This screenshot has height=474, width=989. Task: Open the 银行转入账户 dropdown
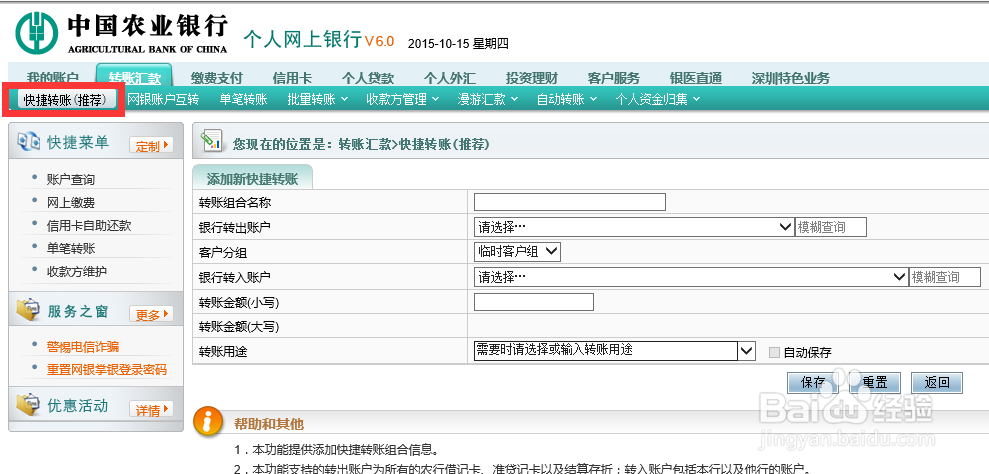pyautogui.click(x=690, y=276)
